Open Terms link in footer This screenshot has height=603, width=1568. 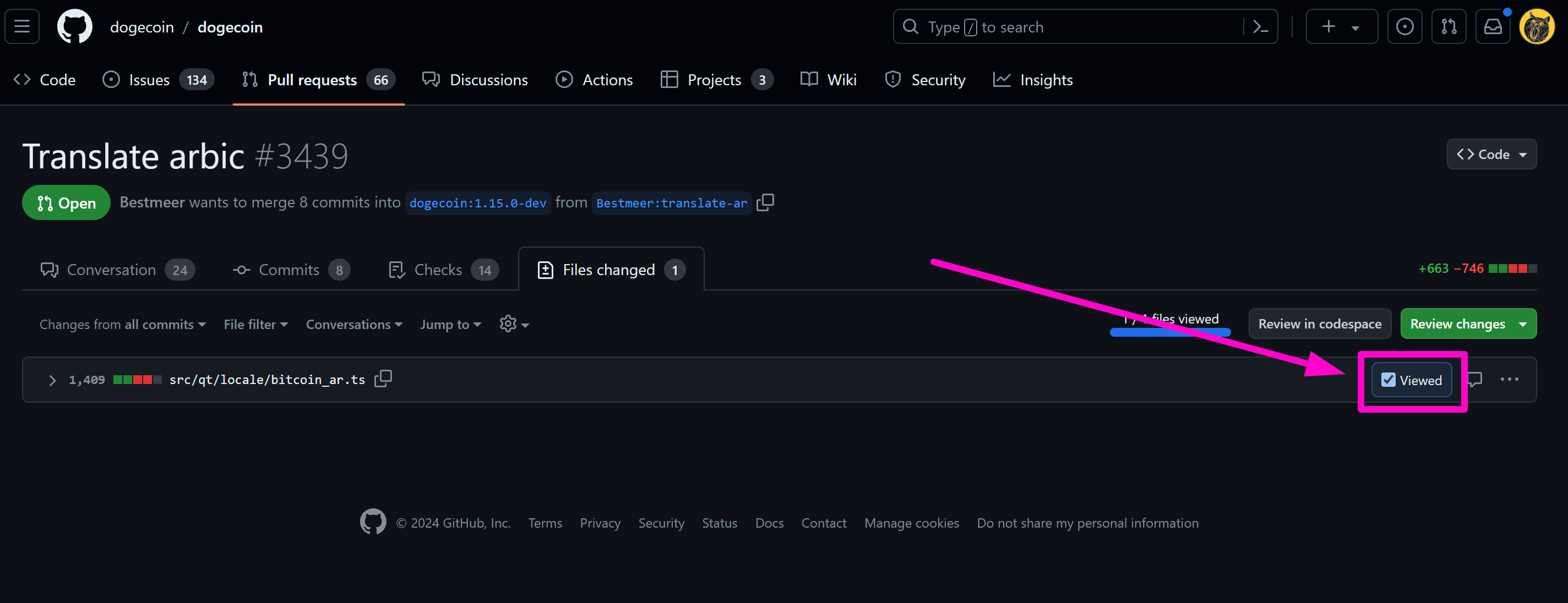click(x=545, y=523)
